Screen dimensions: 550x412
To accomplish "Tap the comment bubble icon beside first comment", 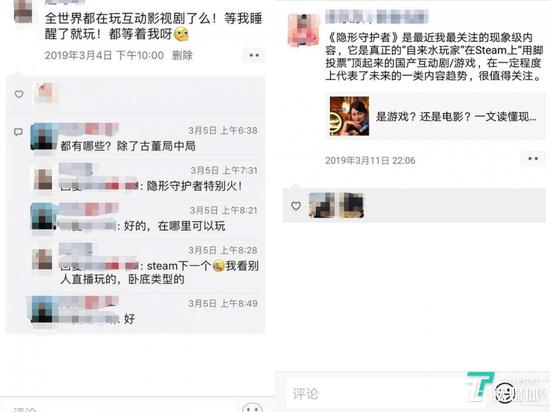I will (18, 132).
